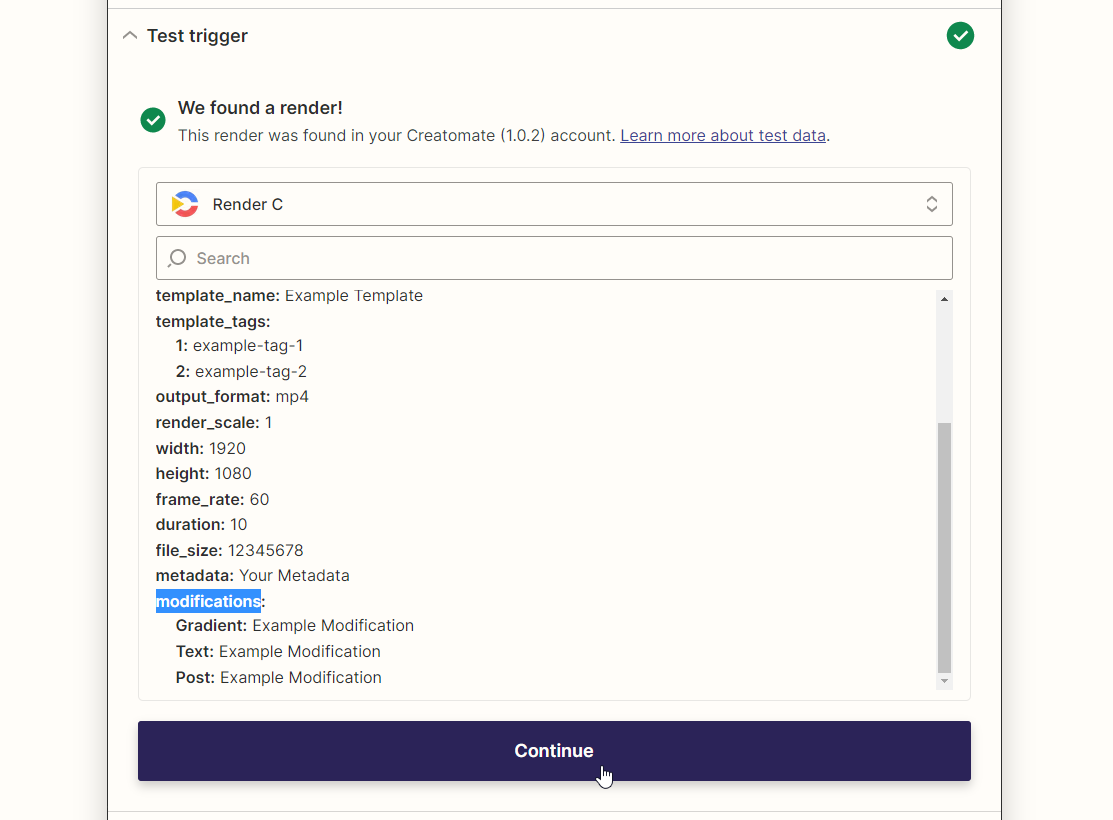Viewport: 1113px width, 820px height.
Task: Click the Test trigger heading text
Action: click(197, 35)
